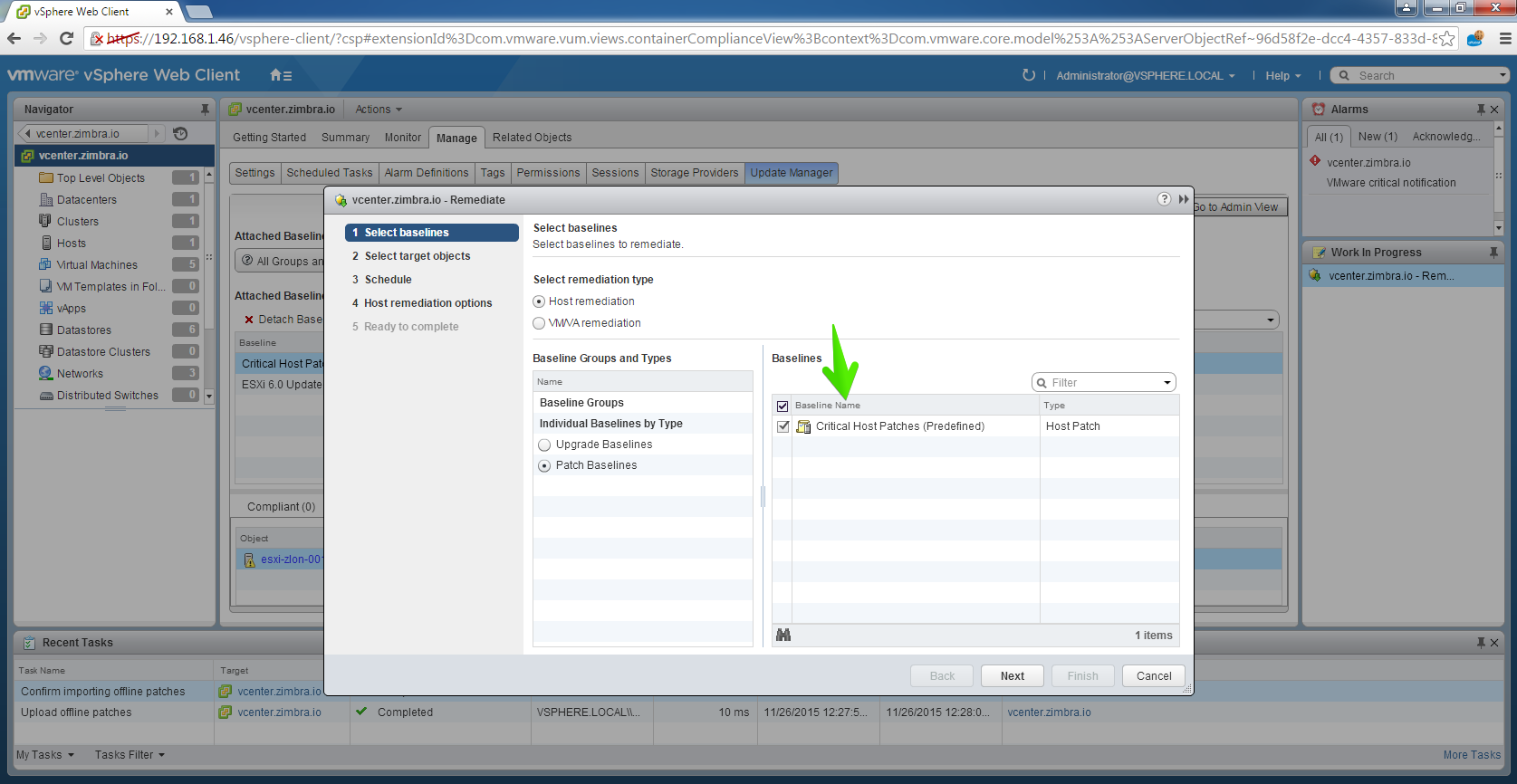Screen dimensions: 1517x784
Task: Pin the Recent Tasks panel
Action: click(1481, 642)
